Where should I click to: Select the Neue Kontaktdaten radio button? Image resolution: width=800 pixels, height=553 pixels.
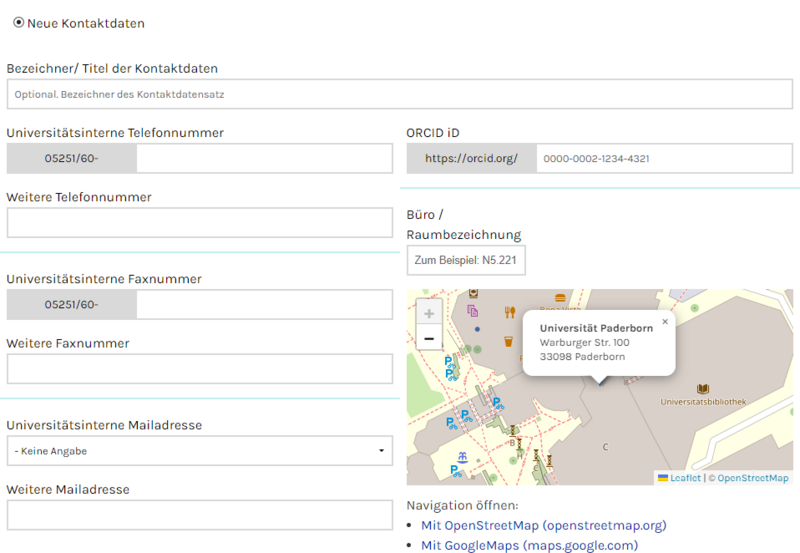click(x=18, y=22)
